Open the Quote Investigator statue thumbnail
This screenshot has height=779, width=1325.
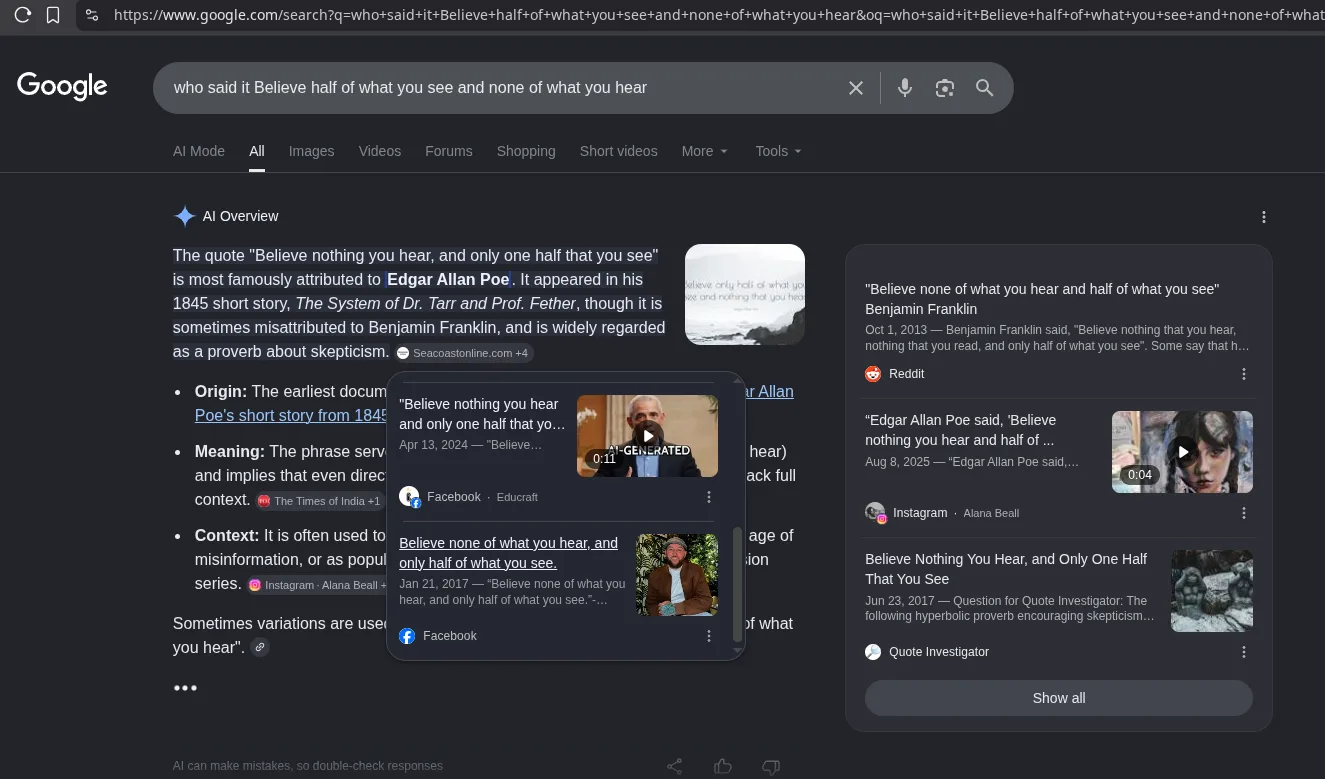coord(1212,591)
